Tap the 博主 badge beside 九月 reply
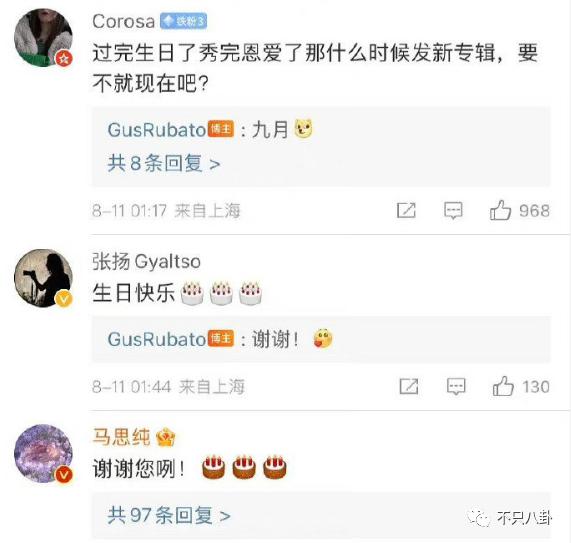The height and width of the screenshot is (543, 571). pos(221,130)
